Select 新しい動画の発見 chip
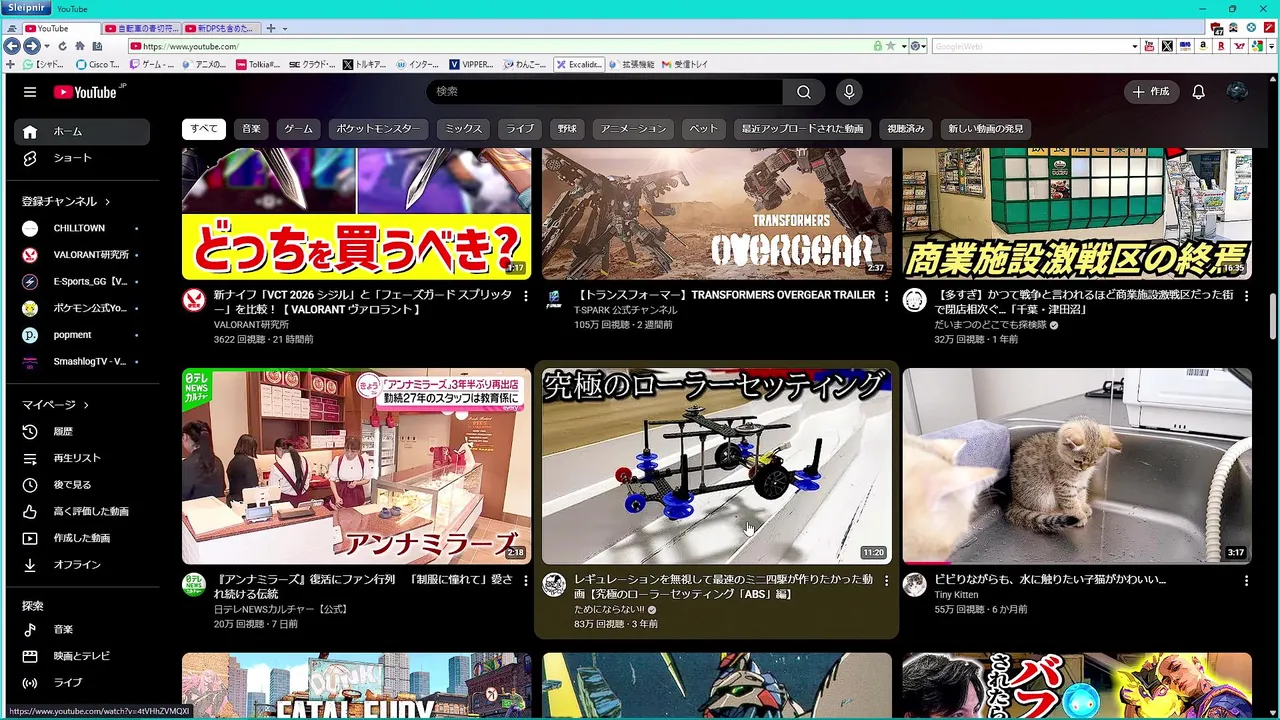Image resolution: width=1280 pixels, height=720 pixels. (986, 129)
